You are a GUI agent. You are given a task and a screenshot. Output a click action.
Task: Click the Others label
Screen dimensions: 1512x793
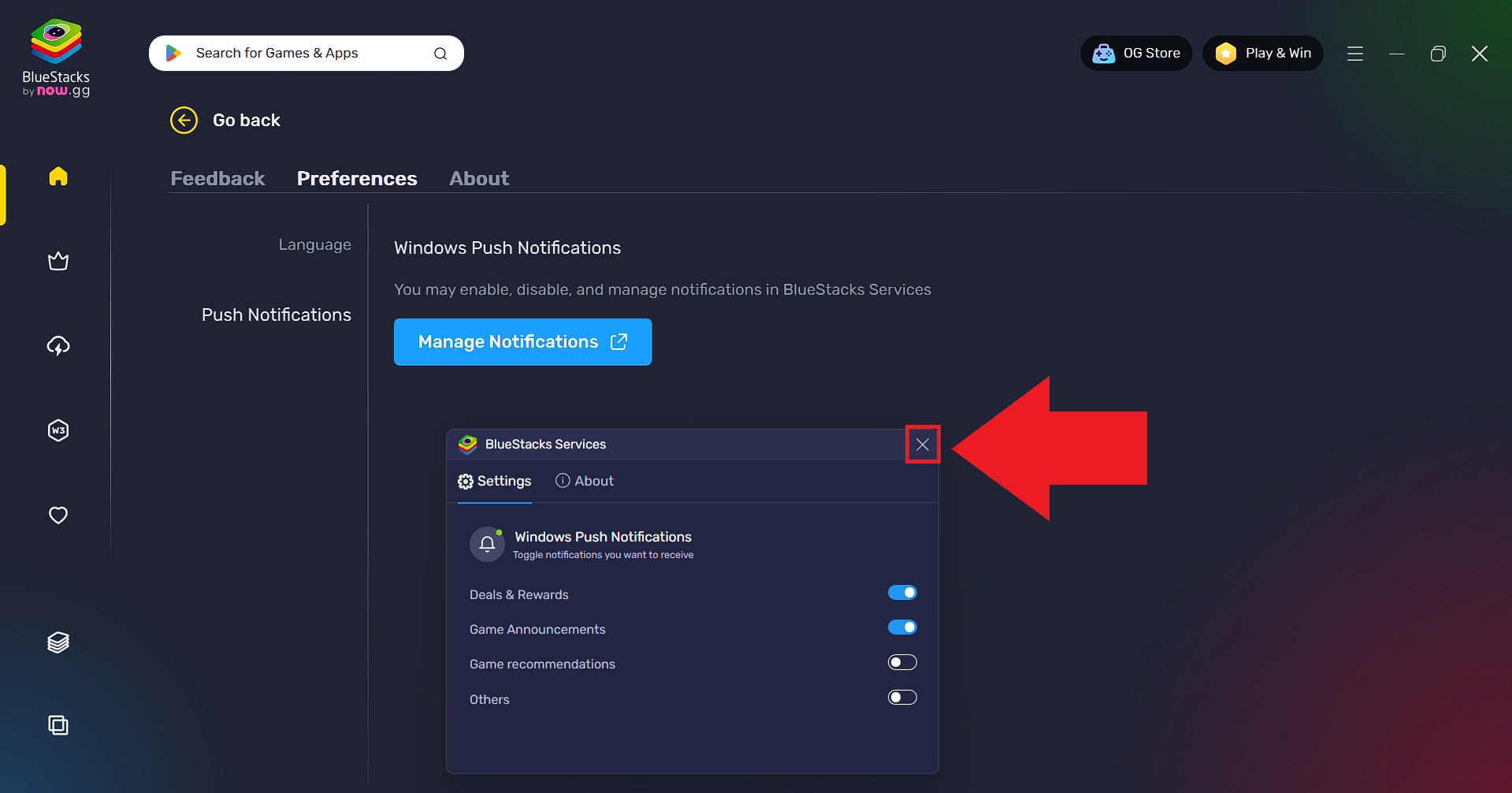point(489,699)
